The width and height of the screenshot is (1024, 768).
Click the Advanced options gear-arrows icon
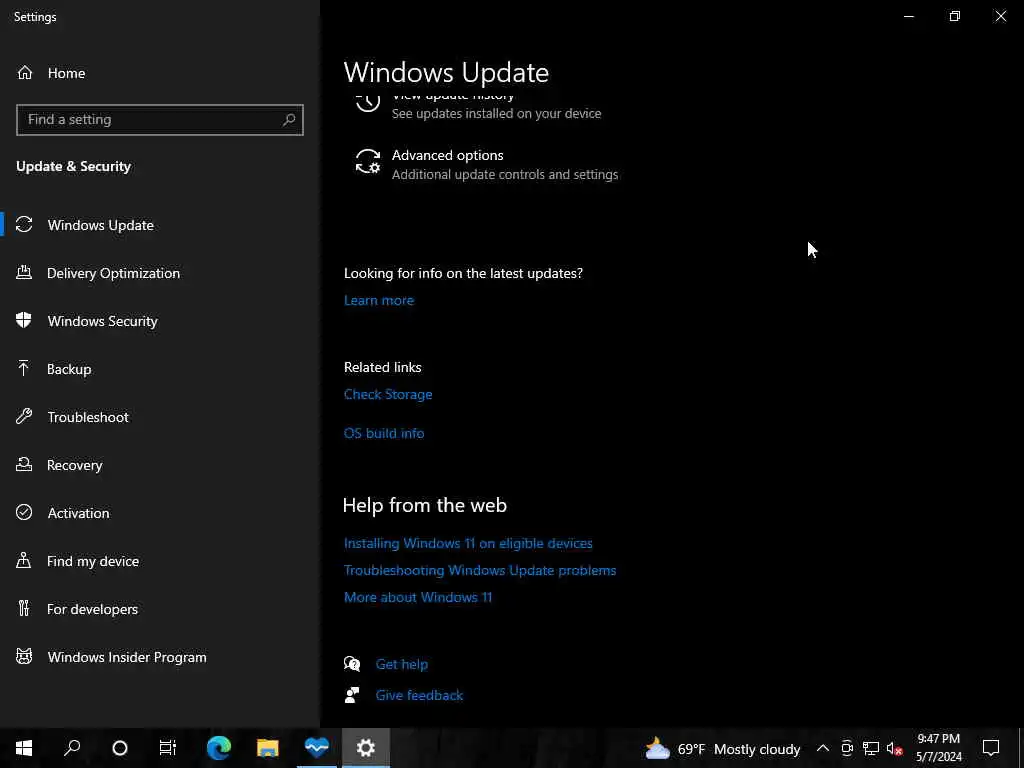pyautogui.click(x=368, y=161)
